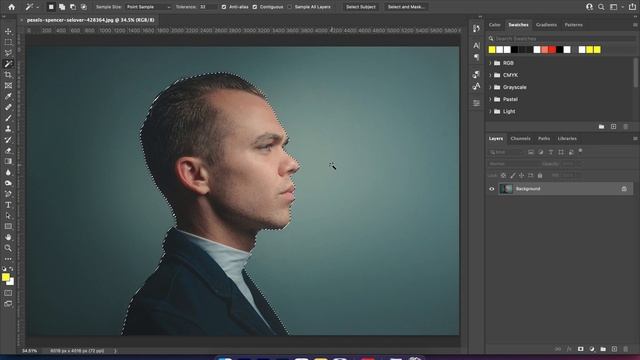This screenshot has height=360, width=640.
Task: Click the Search Swatches field
Action: 562,39
